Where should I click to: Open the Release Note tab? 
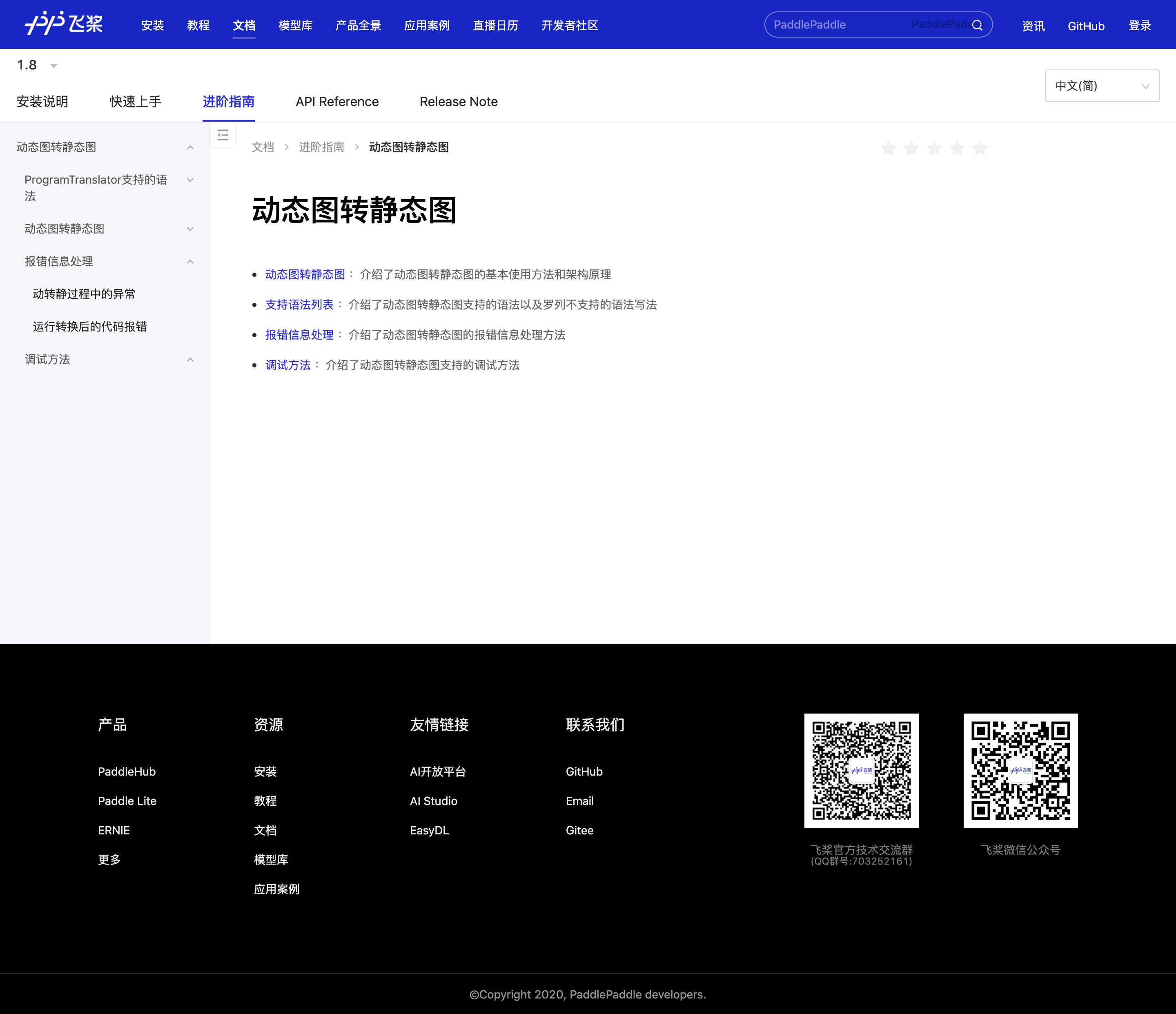[x=458, y=102]
